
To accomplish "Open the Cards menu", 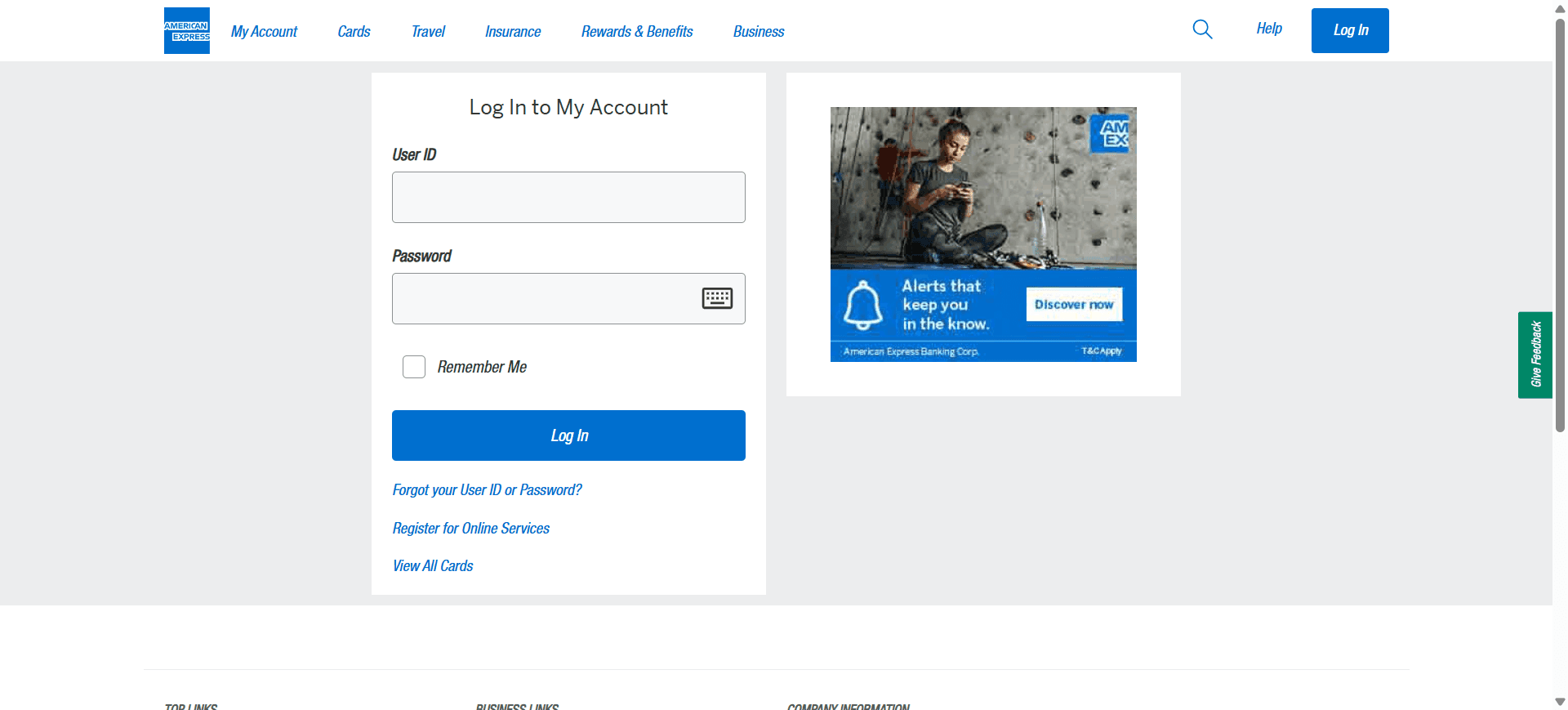I will (x=354, y=31).
